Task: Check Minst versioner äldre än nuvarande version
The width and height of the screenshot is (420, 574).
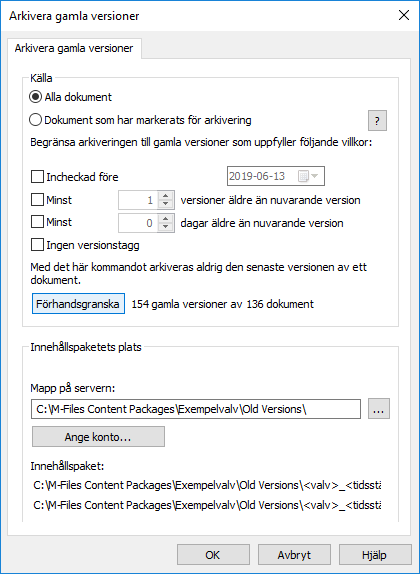Action: point(37,200)
